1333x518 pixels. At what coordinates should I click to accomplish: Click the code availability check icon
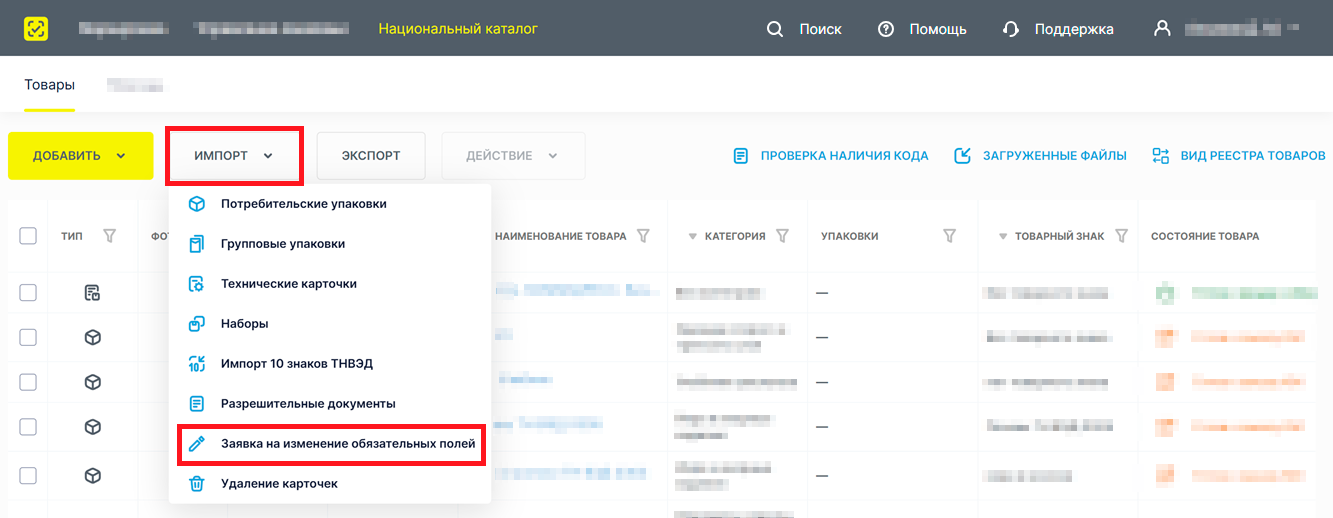[x=740, y=156]
